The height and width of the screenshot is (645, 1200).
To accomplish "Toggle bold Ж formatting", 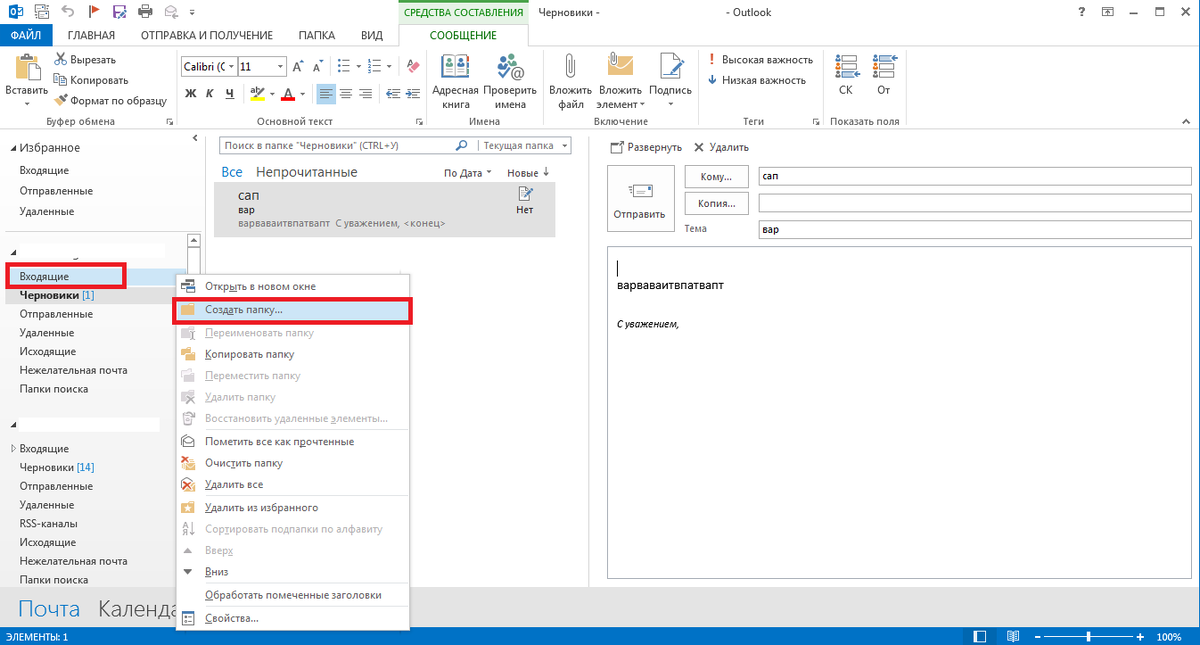I will [192, 94].
